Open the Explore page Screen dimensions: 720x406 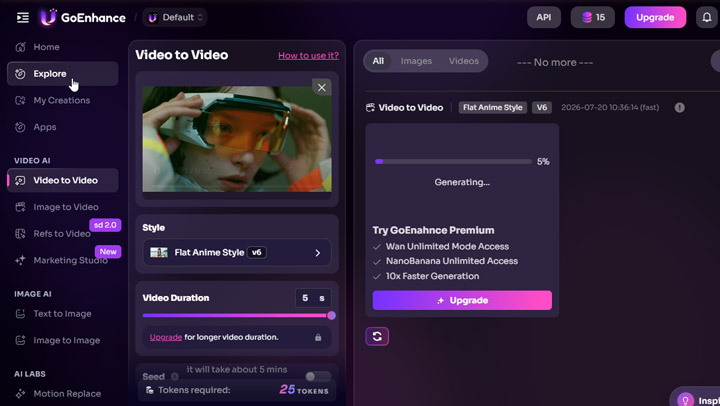62,73
